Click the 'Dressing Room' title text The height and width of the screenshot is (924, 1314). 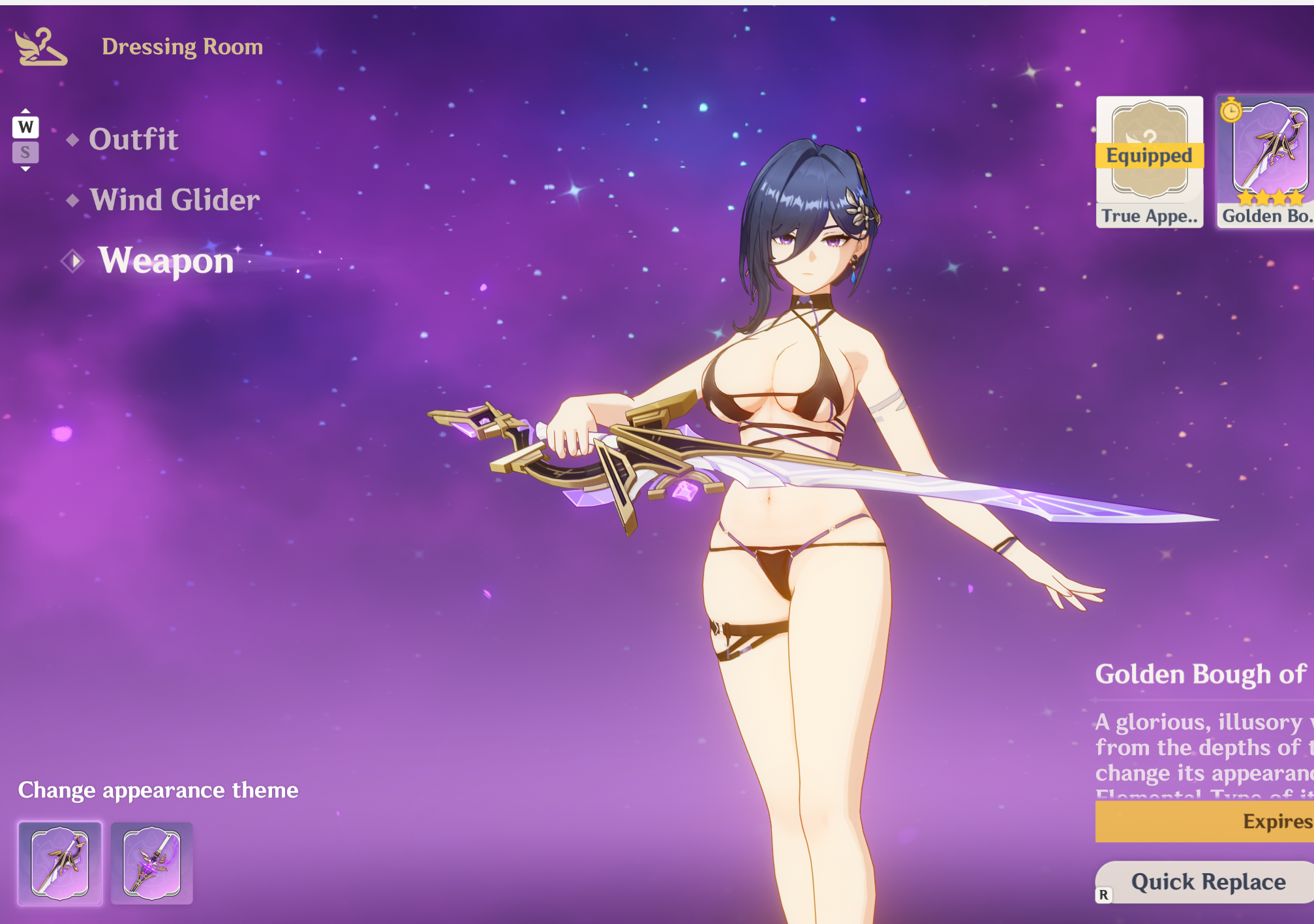[x=182, y=47]
